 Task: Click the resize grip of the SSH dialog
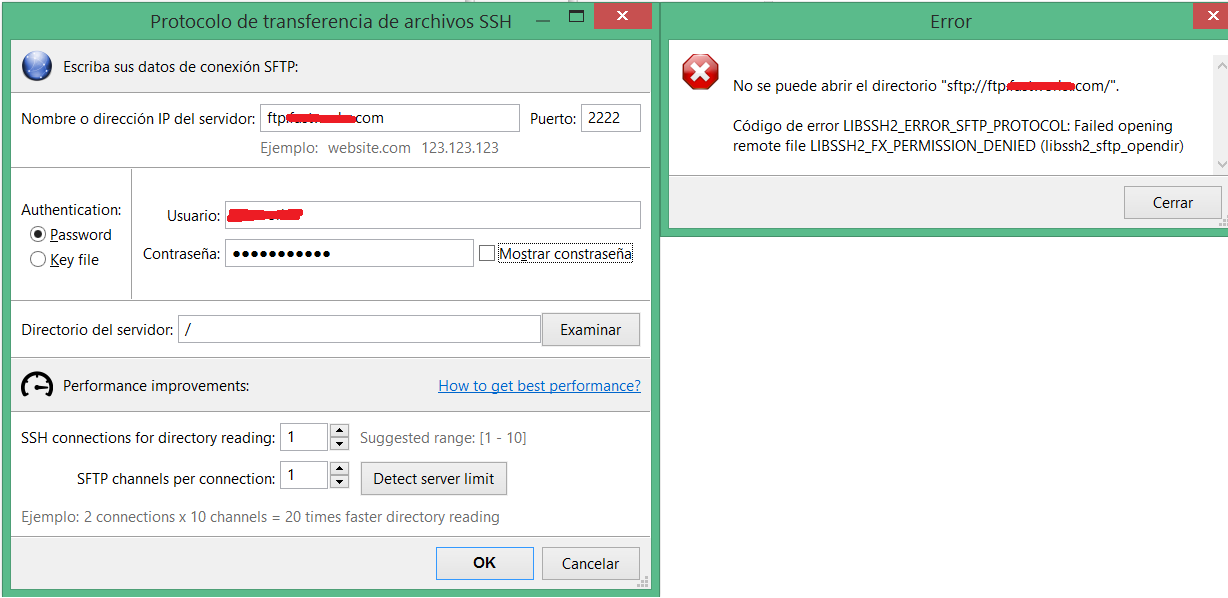coord(643,581)
